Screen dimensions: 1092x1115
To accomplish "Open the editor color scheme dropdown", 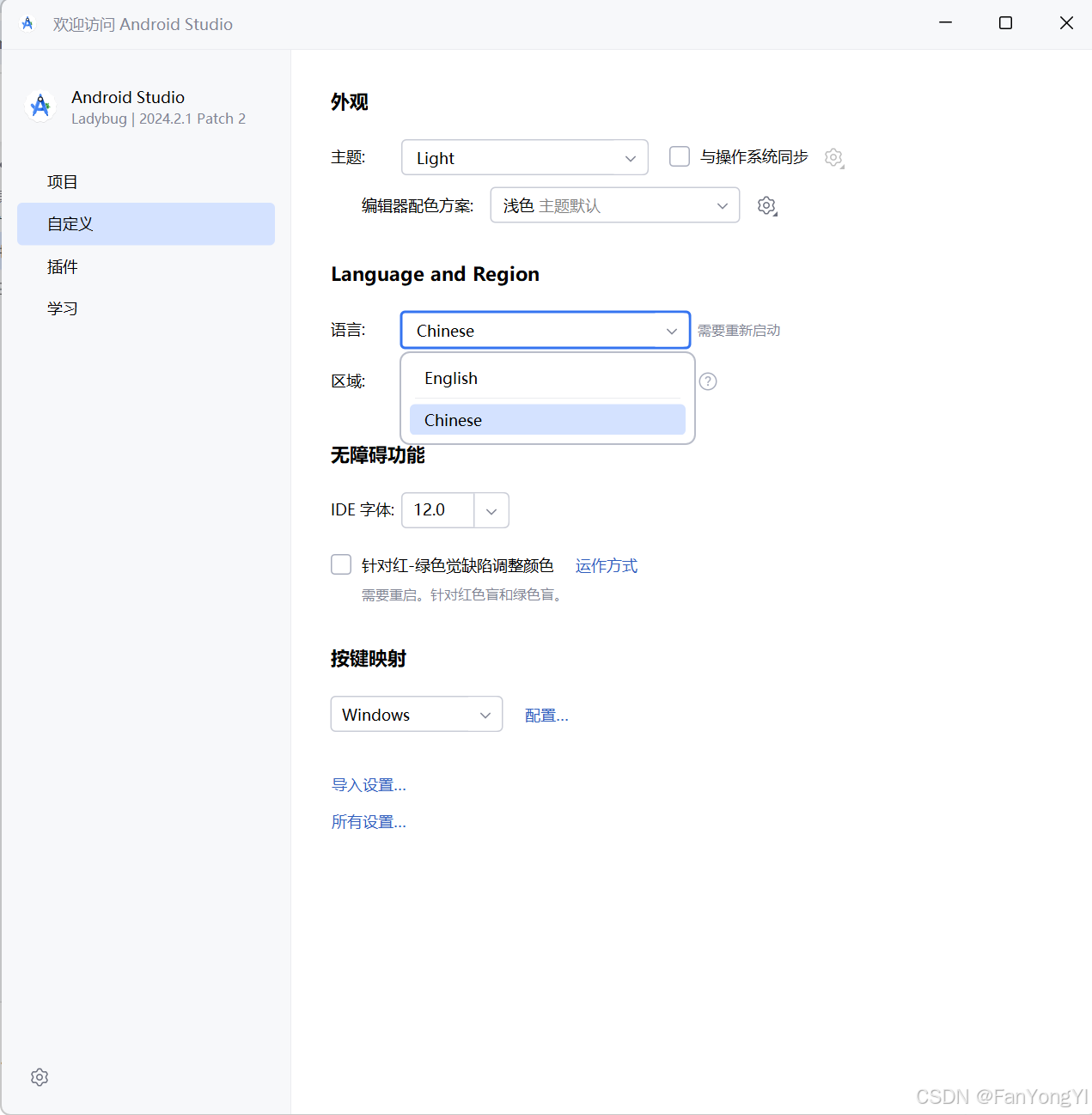I will coord(615,205).
